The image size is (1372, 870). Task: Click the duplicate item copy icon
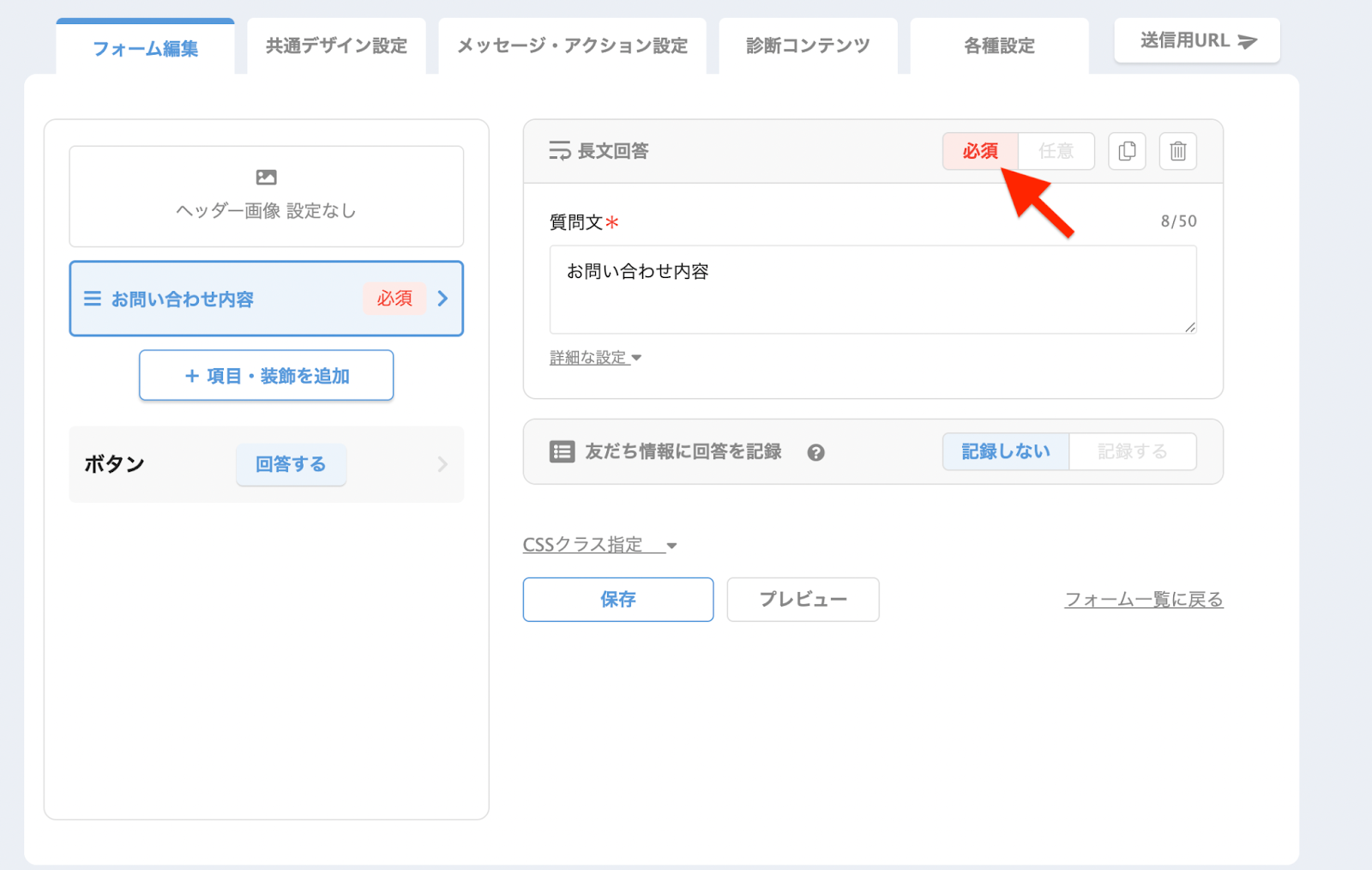pyautogui.click(x=1127, y=151)
